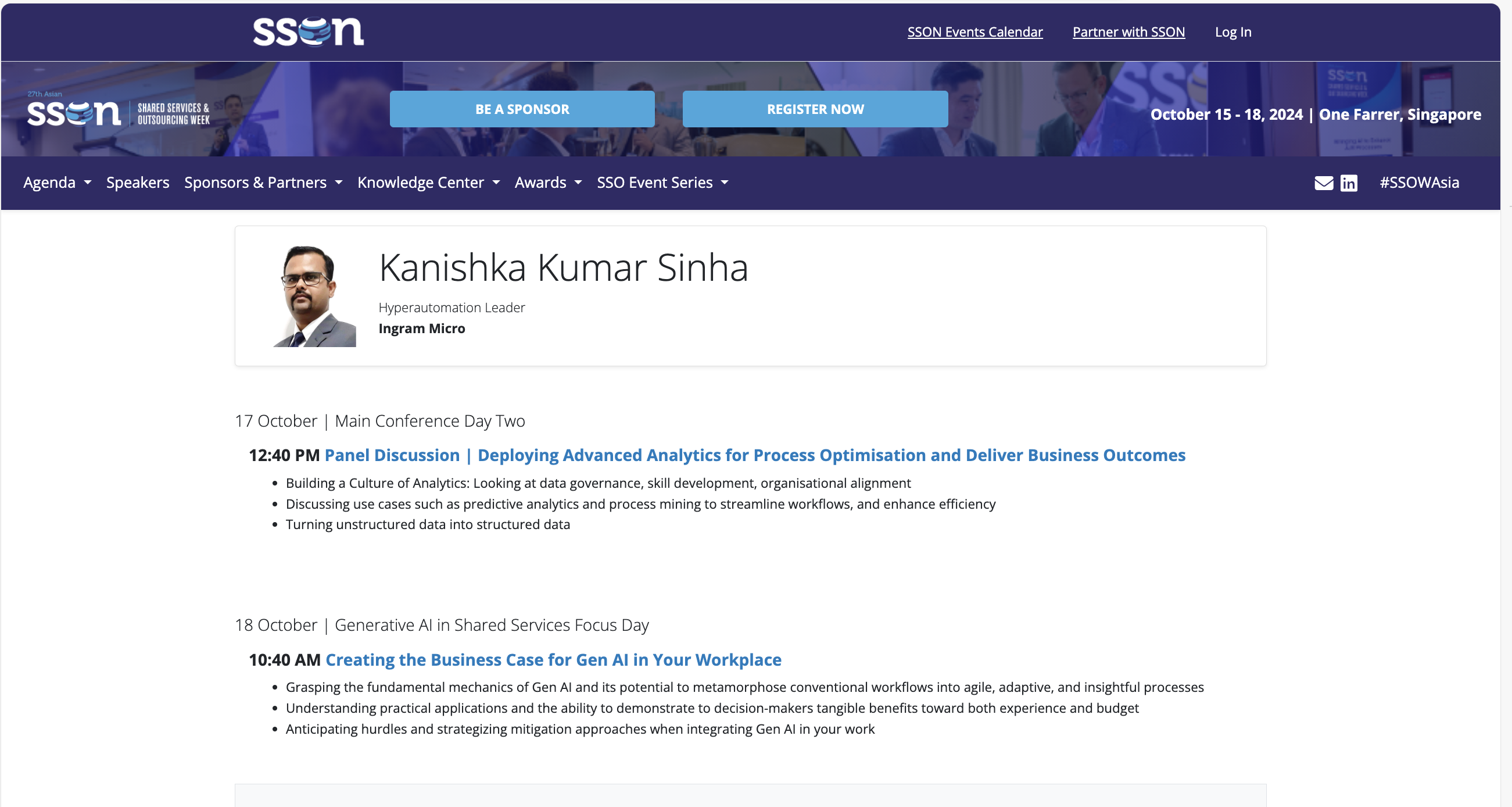
Task: Click the 10:40 AM session time
Action: (285, 659)
